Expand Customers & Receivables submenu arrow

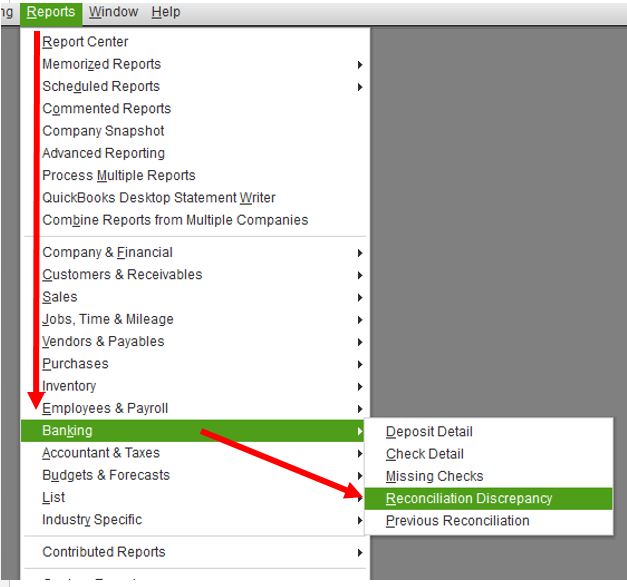[359, 275]
